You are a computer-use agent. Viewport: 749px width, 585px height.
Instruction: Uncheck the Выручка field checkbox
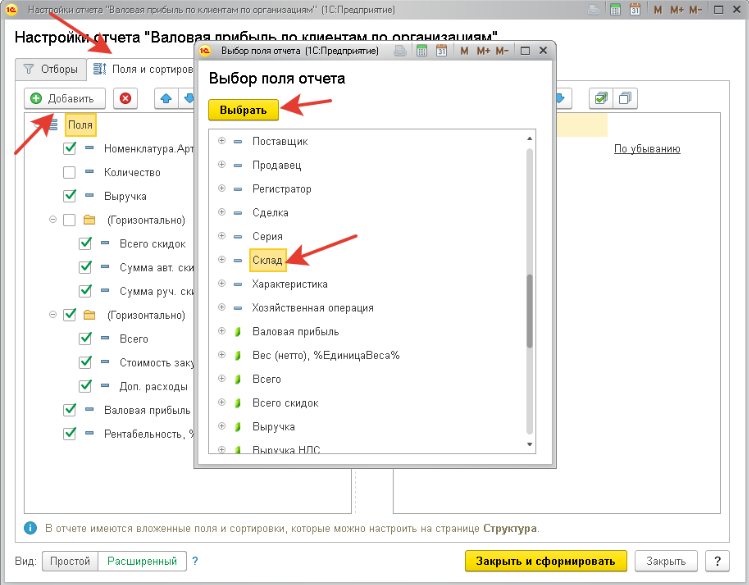click(x=70, y=196)
